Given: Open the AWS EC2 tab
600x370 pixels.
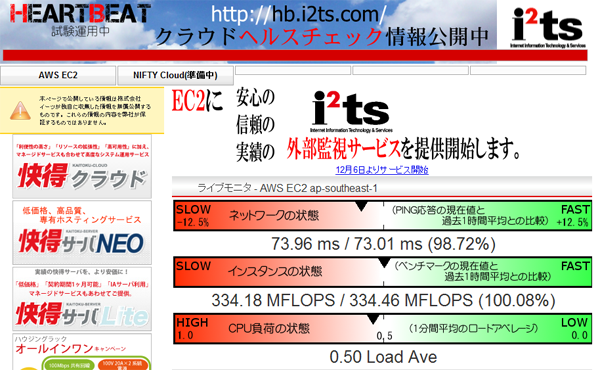Looking at the screenshot, I should (58, 75).
